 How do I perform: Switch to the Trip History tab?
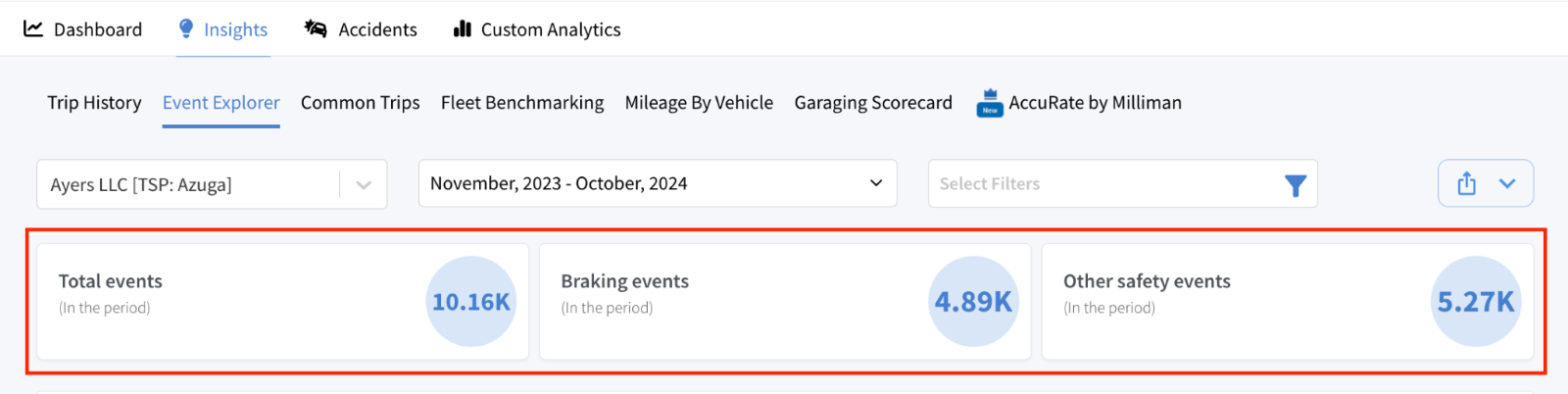tap(94, 103)
